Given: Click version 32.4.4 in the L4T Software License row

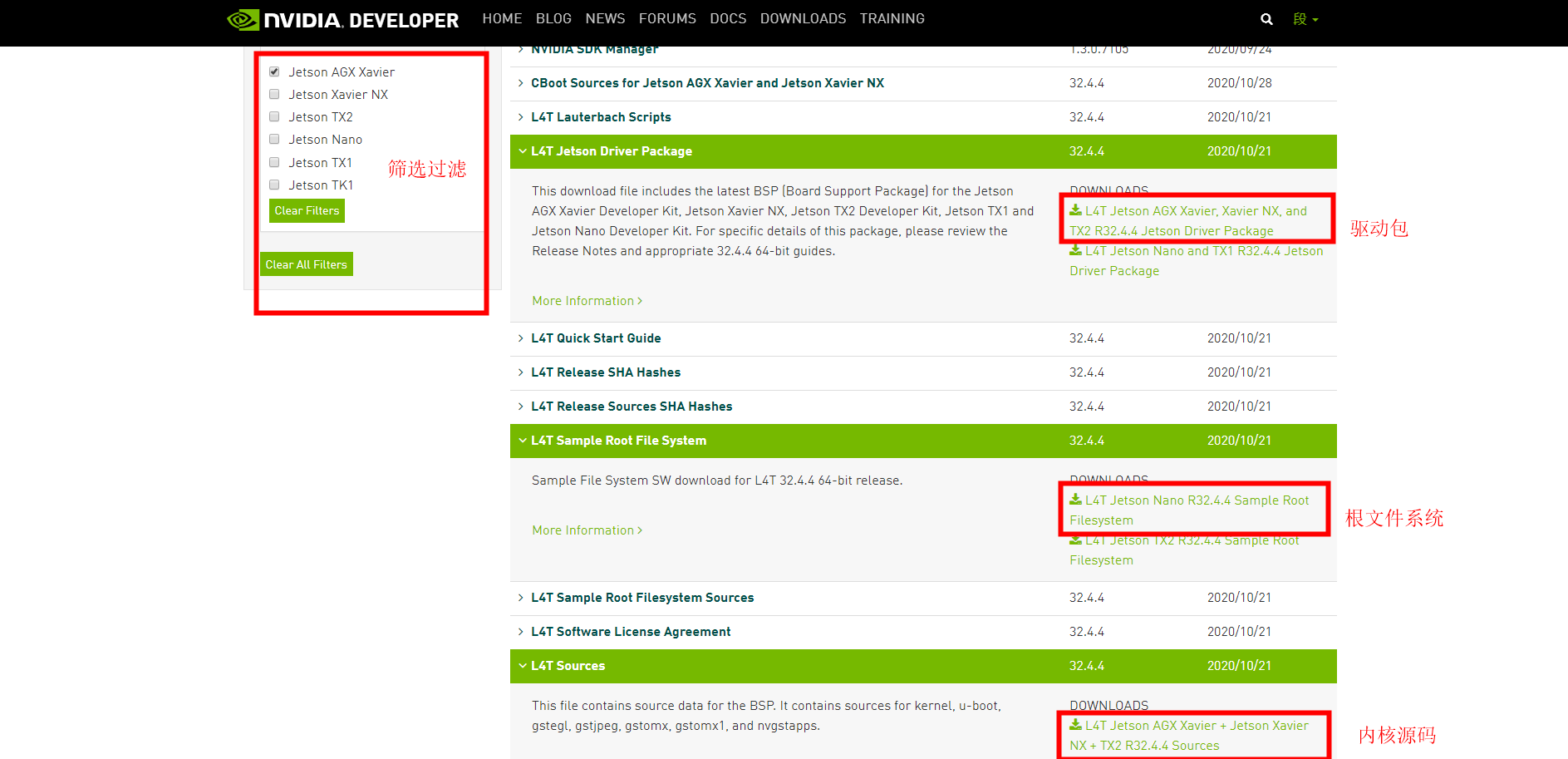Looking at the screenshot, I should coord(1087,632).
